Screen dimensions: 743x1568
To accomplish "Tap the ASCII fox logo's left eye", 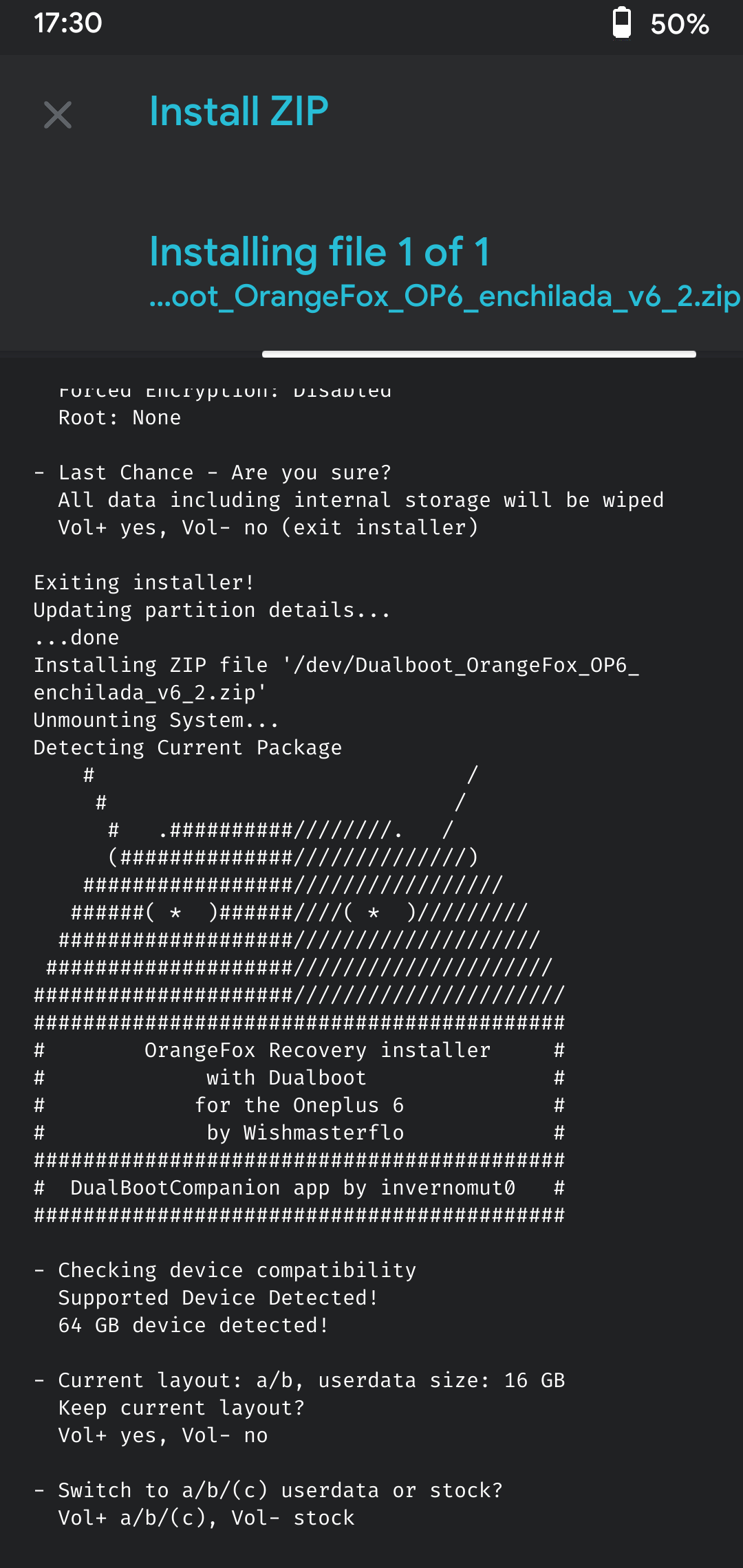I will point(176,913).
